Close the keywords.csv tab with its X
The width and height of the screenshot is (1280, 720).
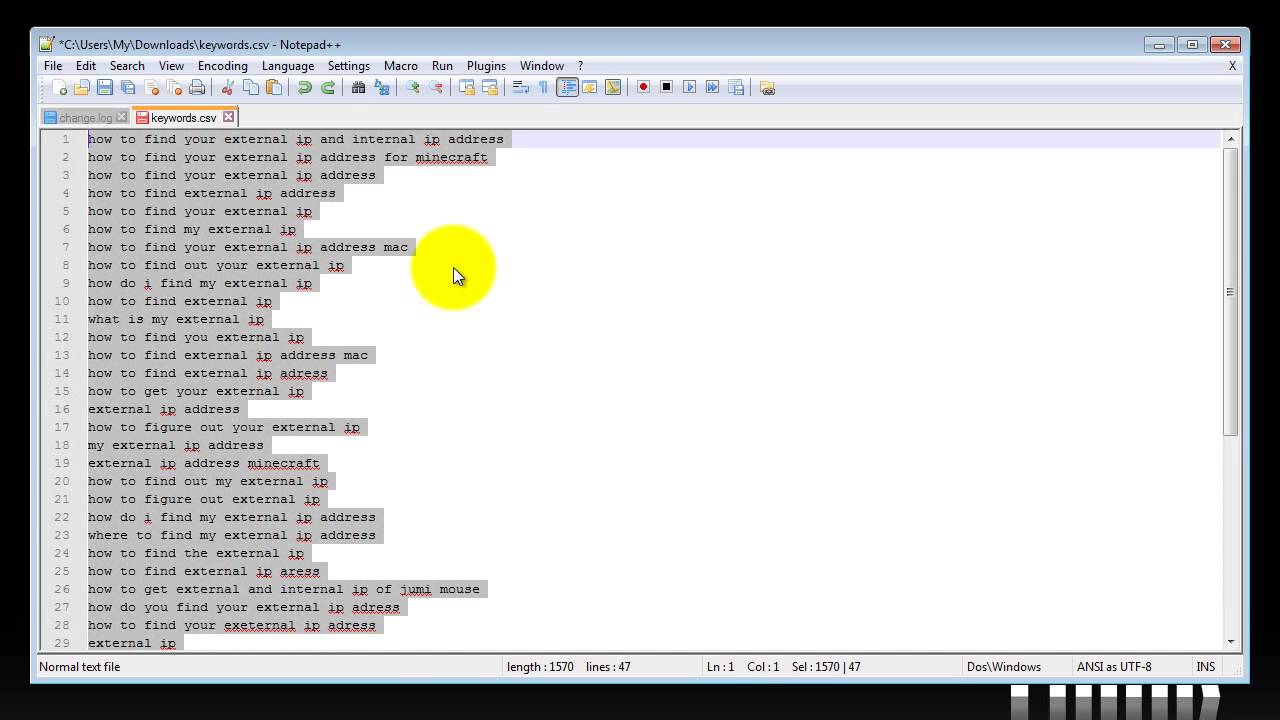[x=228, y=117]
